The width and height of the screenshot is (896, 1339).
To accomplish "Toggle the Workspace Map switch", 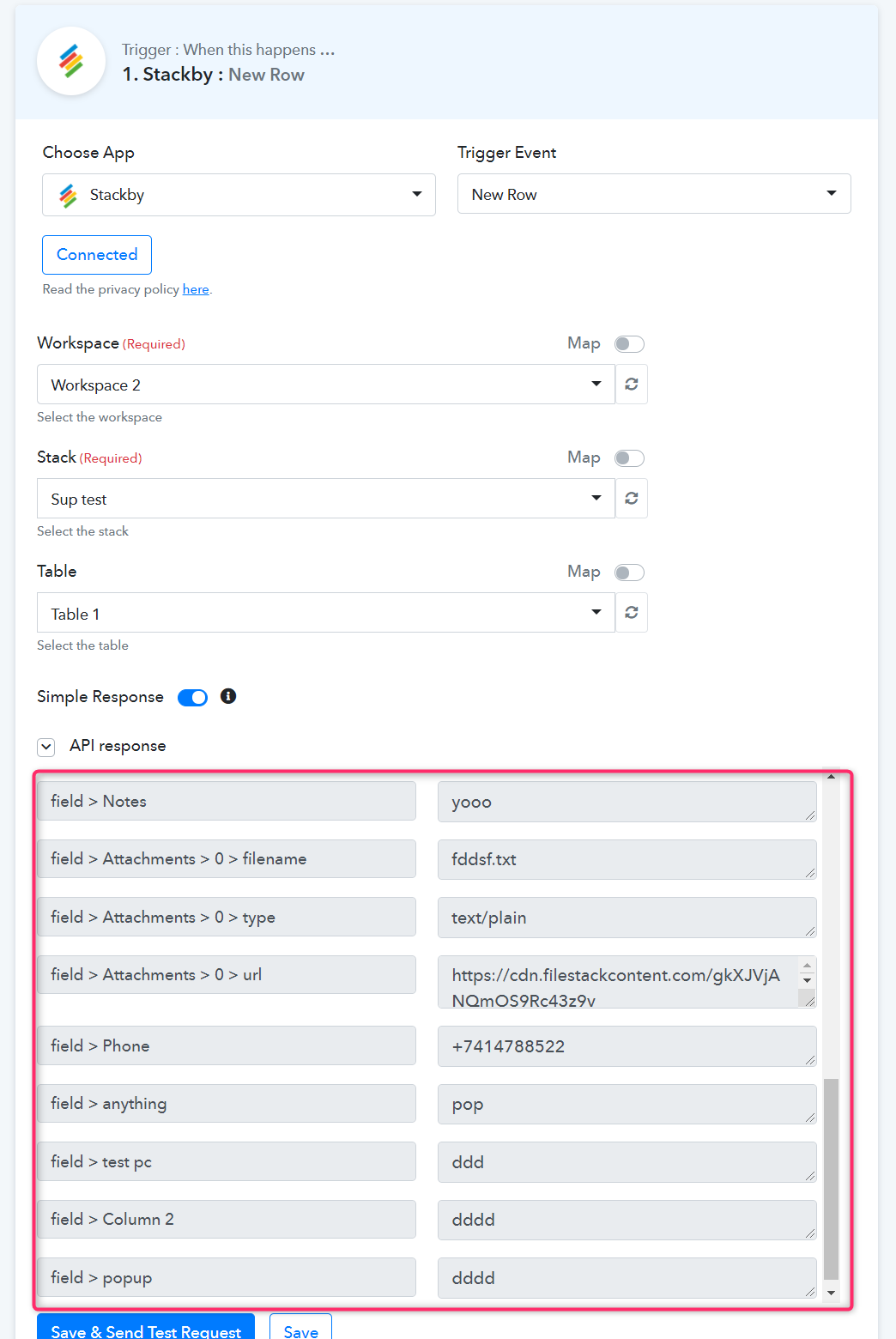I will pyautogui.click(x=629, y=344).
